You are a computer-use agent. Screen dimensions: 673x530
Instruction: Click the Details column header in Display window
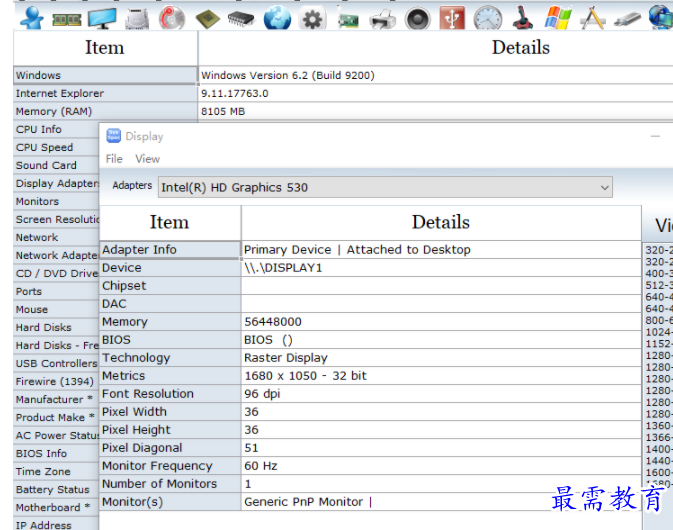(x=441, y=223)
